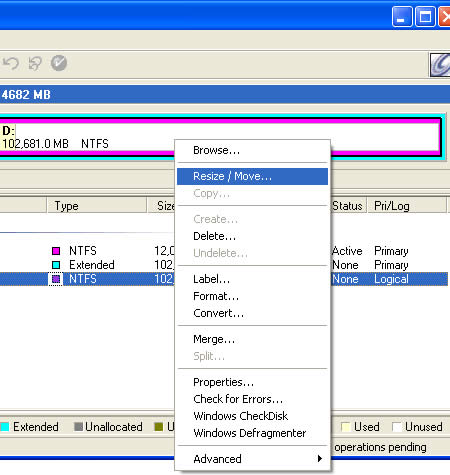Image resolution: width=450 pixels, height=475 pixels.
Task: Click the cyan Extended partition color square
Action: 56,265
